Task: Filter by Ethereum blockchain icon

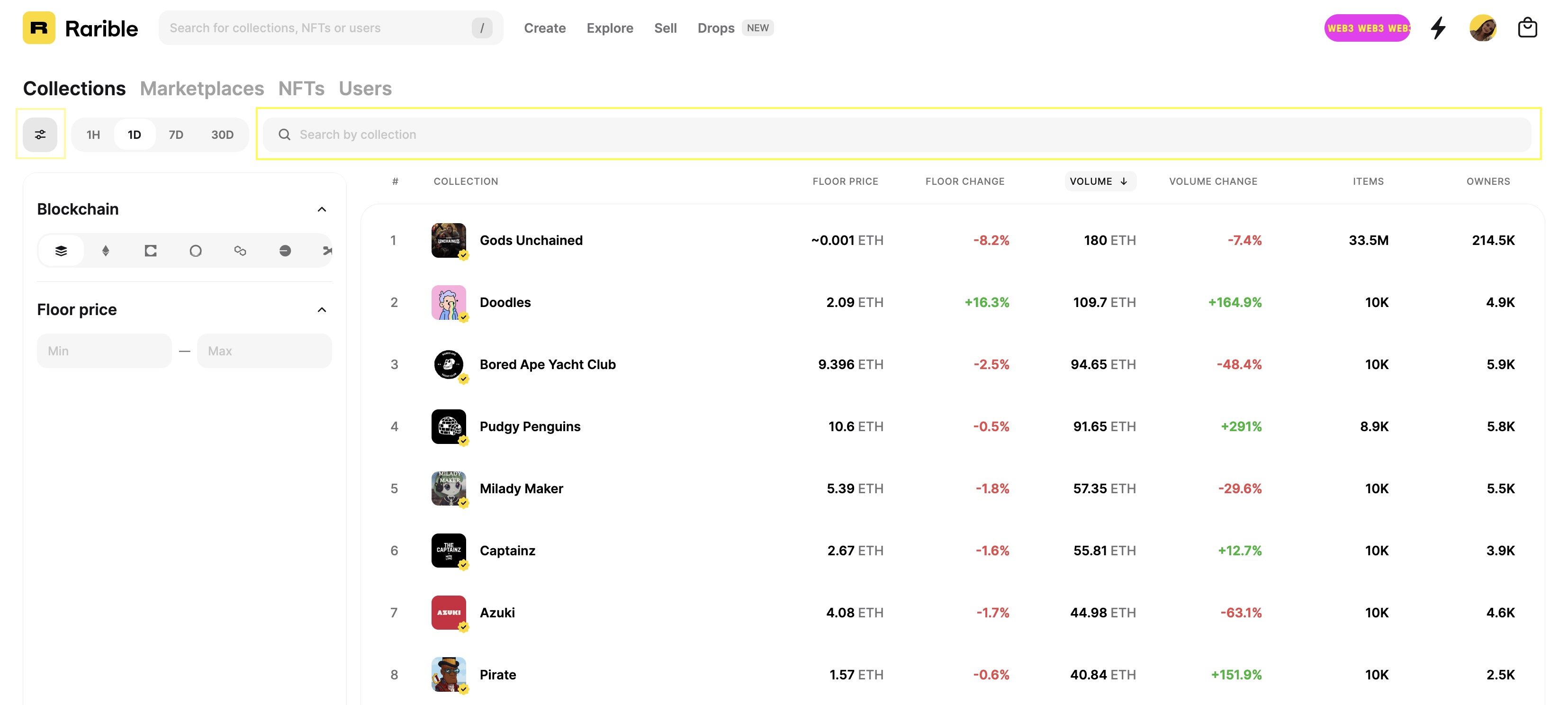Action: pyautogui.click(x=106, y=251)
